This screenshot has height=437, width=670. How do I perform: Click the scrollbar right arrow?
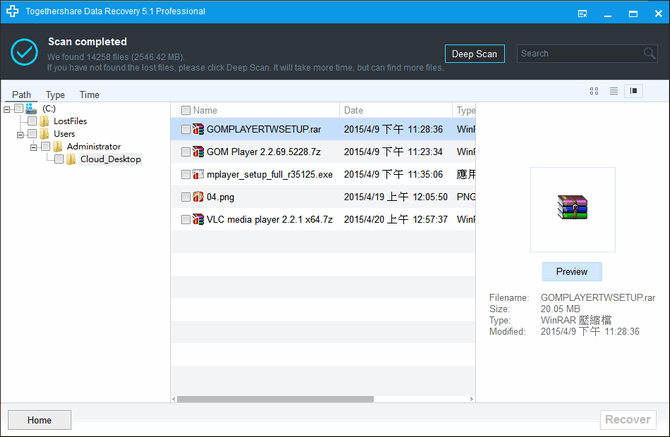point(471,399)
